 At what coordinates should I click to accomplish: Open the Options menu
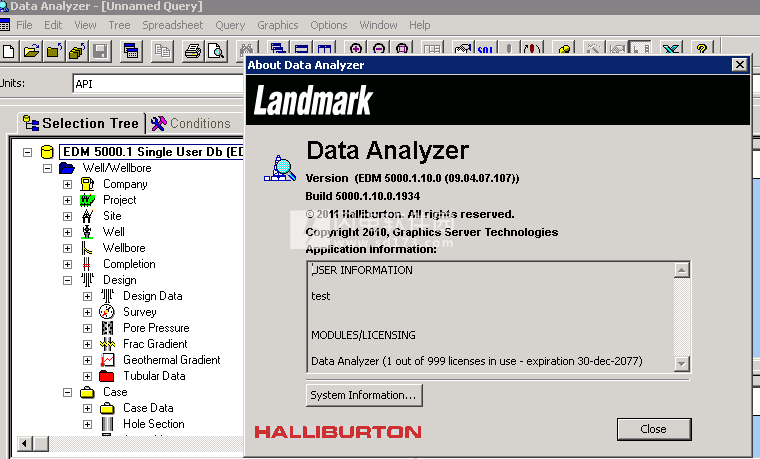[x=329, y=25]
